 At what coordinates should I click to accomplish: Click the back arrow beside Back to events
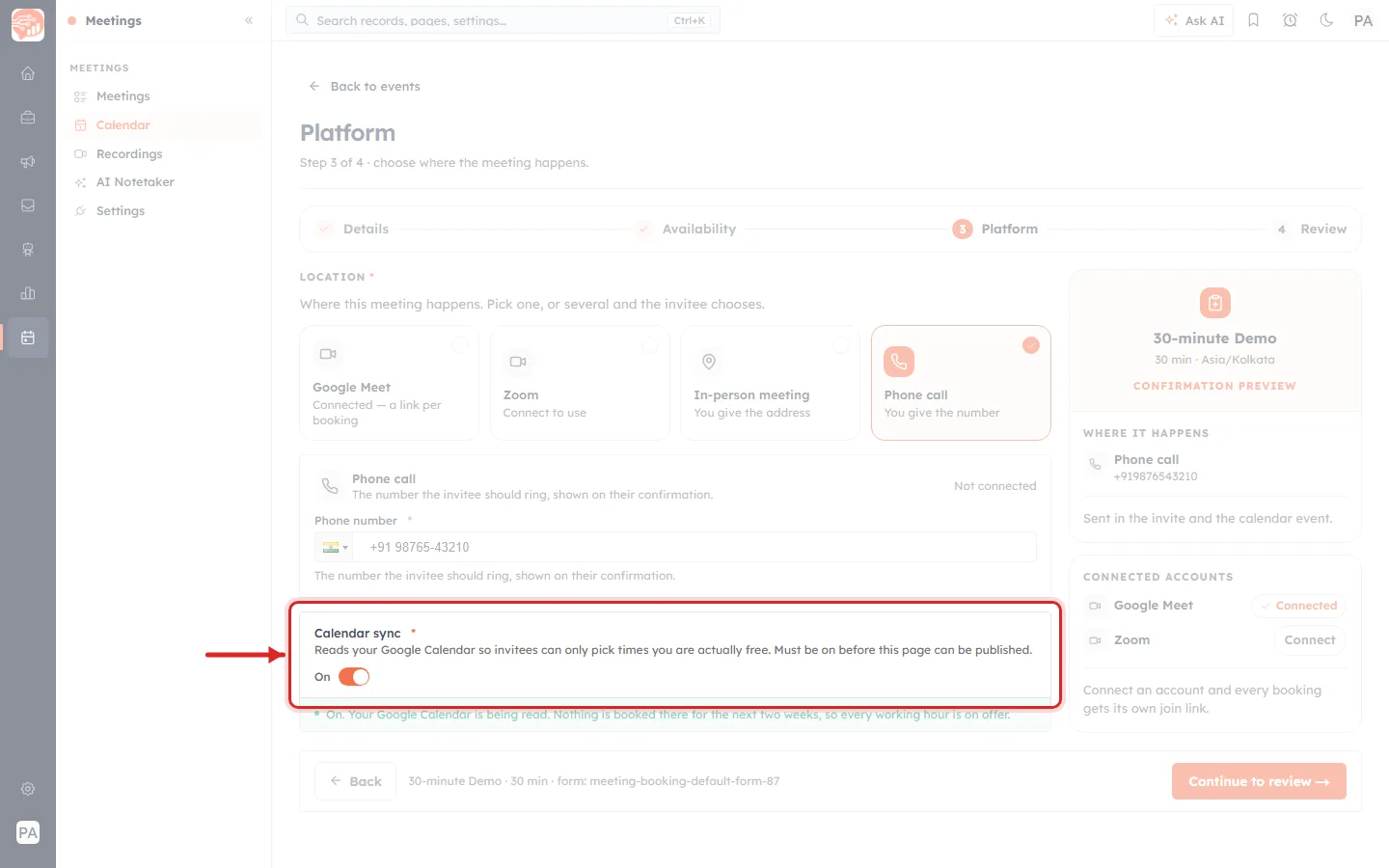pyautogui.click(x=313, y=86)
